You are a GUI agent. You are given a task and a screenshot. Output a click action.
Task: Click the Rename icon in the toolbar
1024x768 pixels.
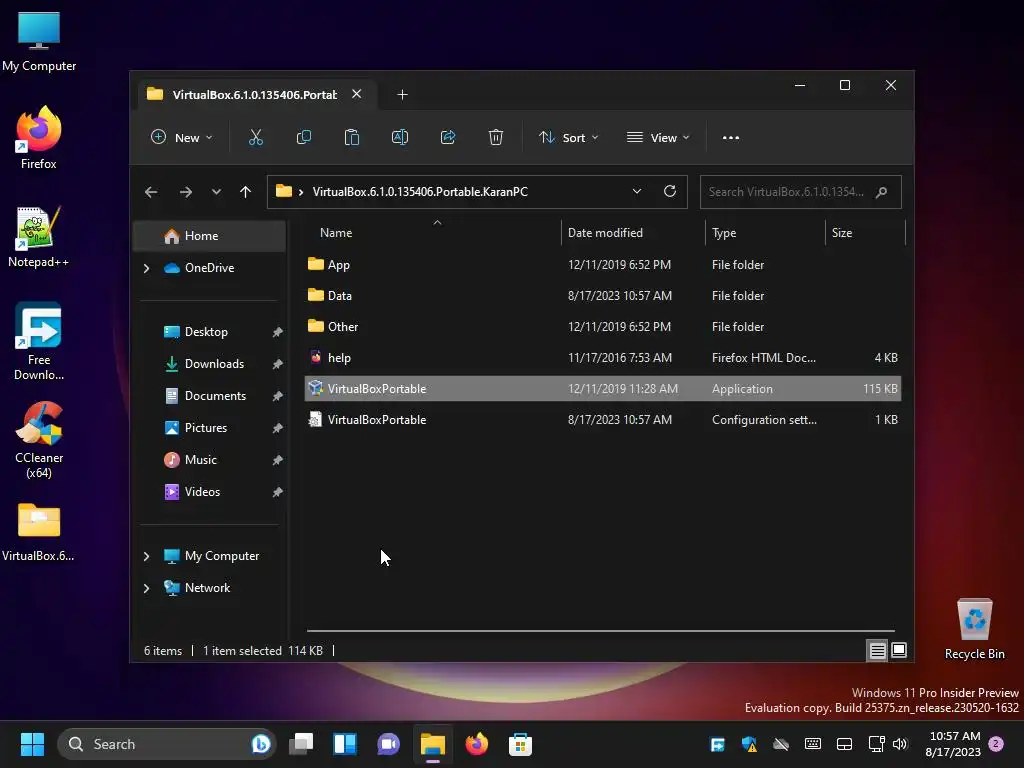click(400, 138)
